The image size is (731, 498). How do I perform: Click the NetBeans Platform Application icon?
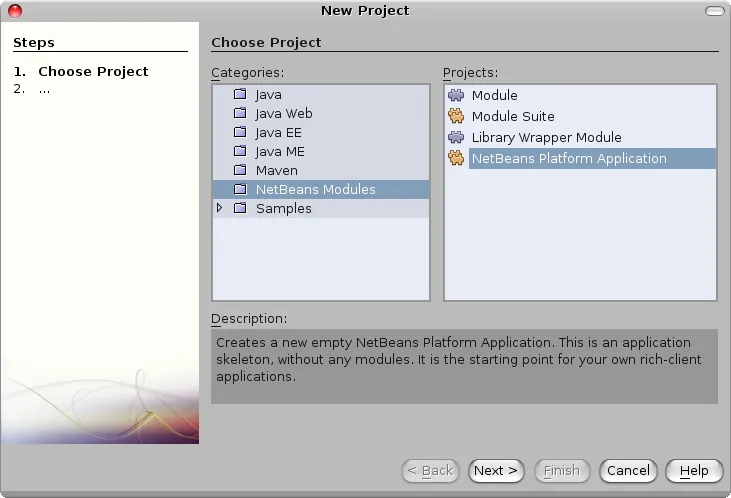[x=456, y=158]
